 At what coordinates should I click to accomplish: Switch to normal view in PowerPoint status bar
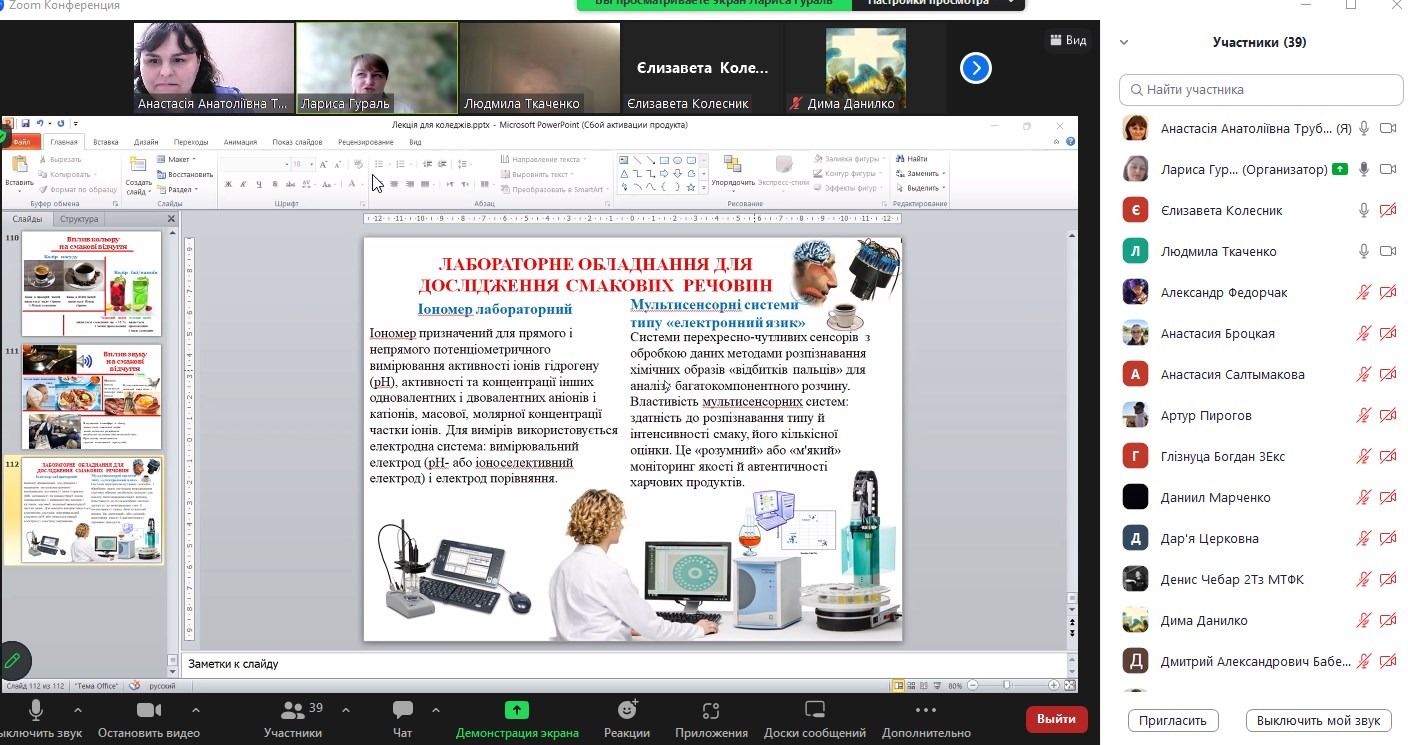coord(899,685)
